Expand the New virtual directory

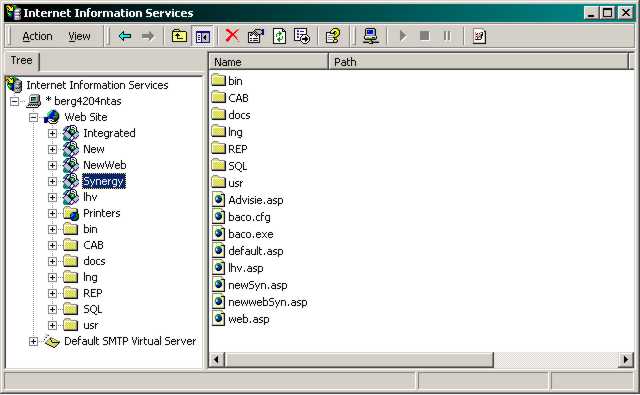point(52,149)
